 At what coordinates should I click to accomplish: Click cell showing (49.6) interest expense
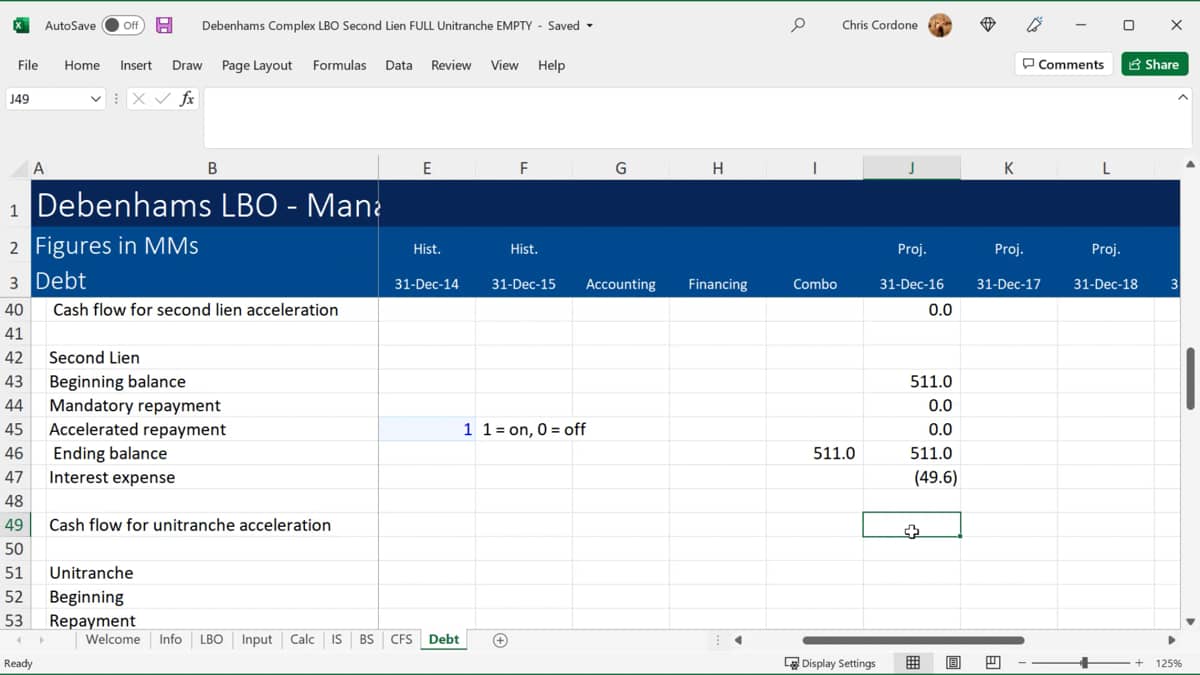point(911,477)
